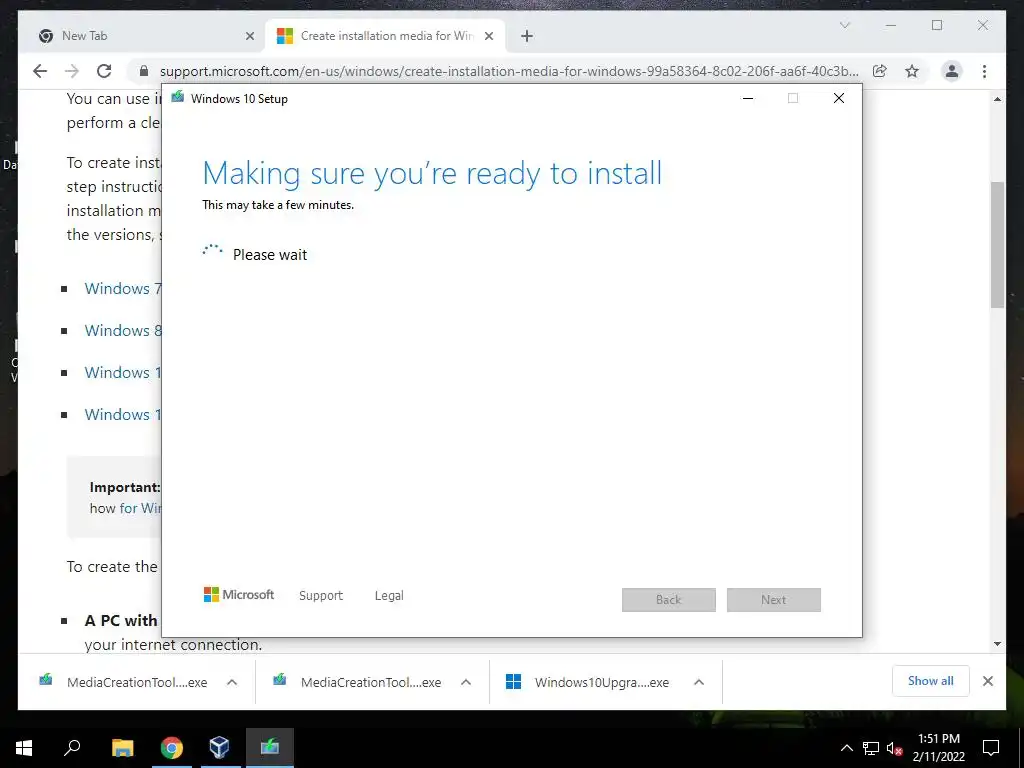Go forward in Chrome browser
This screenshot has width=1024, height=768.
point(72,71)
